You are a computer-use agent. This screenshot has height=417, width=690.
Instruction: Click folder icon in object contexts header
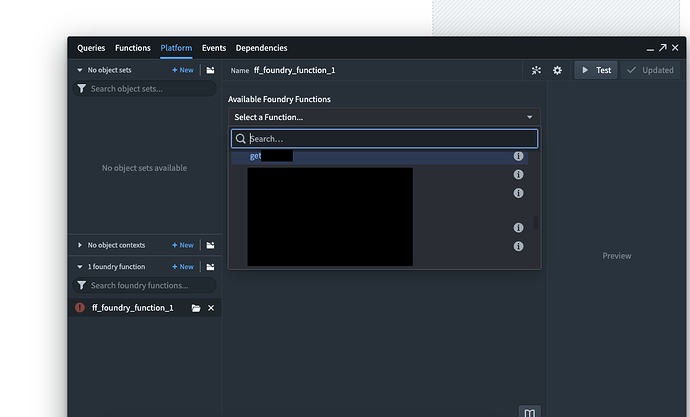pos(211,245)
